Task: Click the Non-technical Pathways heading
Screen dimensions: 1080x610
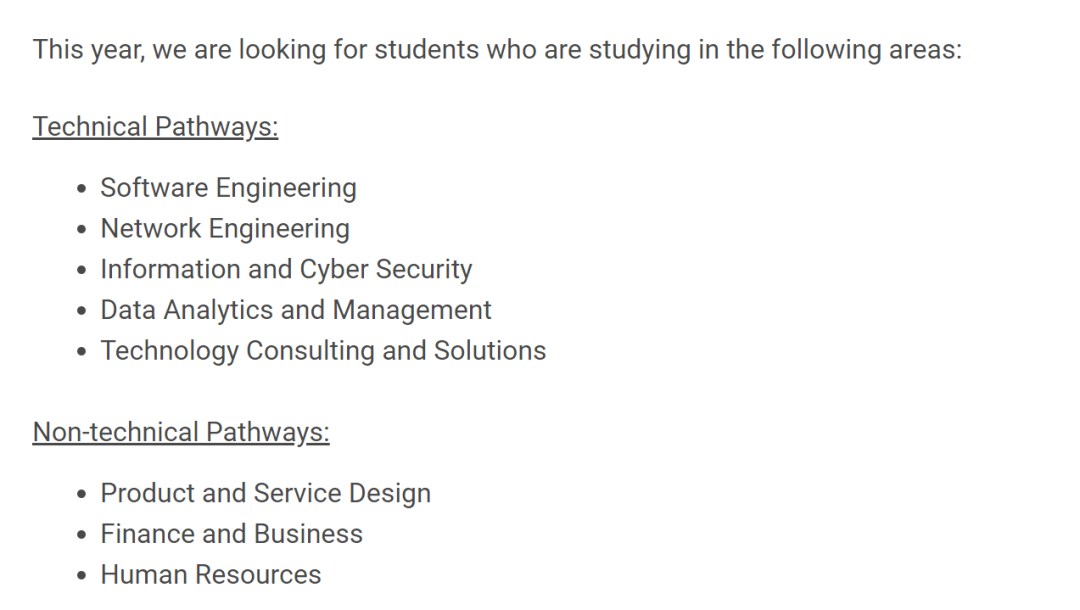Action: tap(180, 433)
